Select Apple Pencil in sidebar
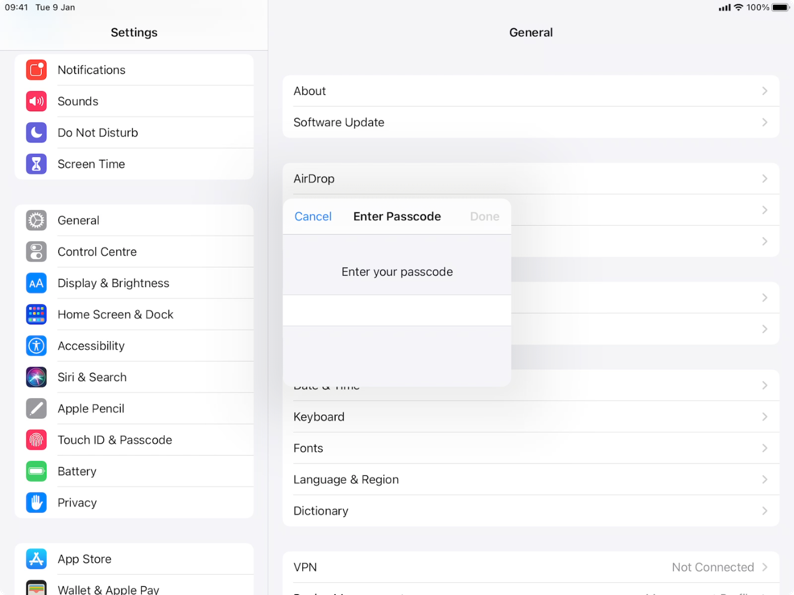Viewport: 794px width, 595px height. point(134,409)
